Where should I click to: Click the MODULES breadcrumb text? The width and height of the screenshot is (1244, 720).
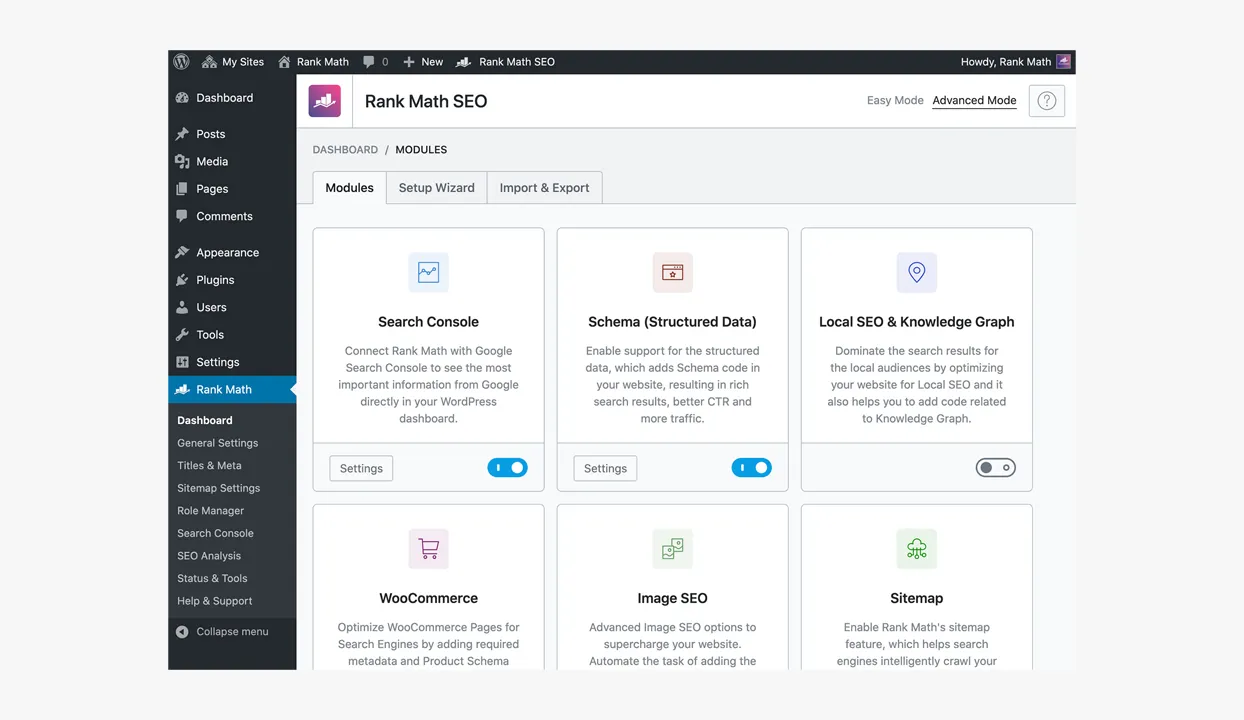pyautogui.click(x=421, y=150)
